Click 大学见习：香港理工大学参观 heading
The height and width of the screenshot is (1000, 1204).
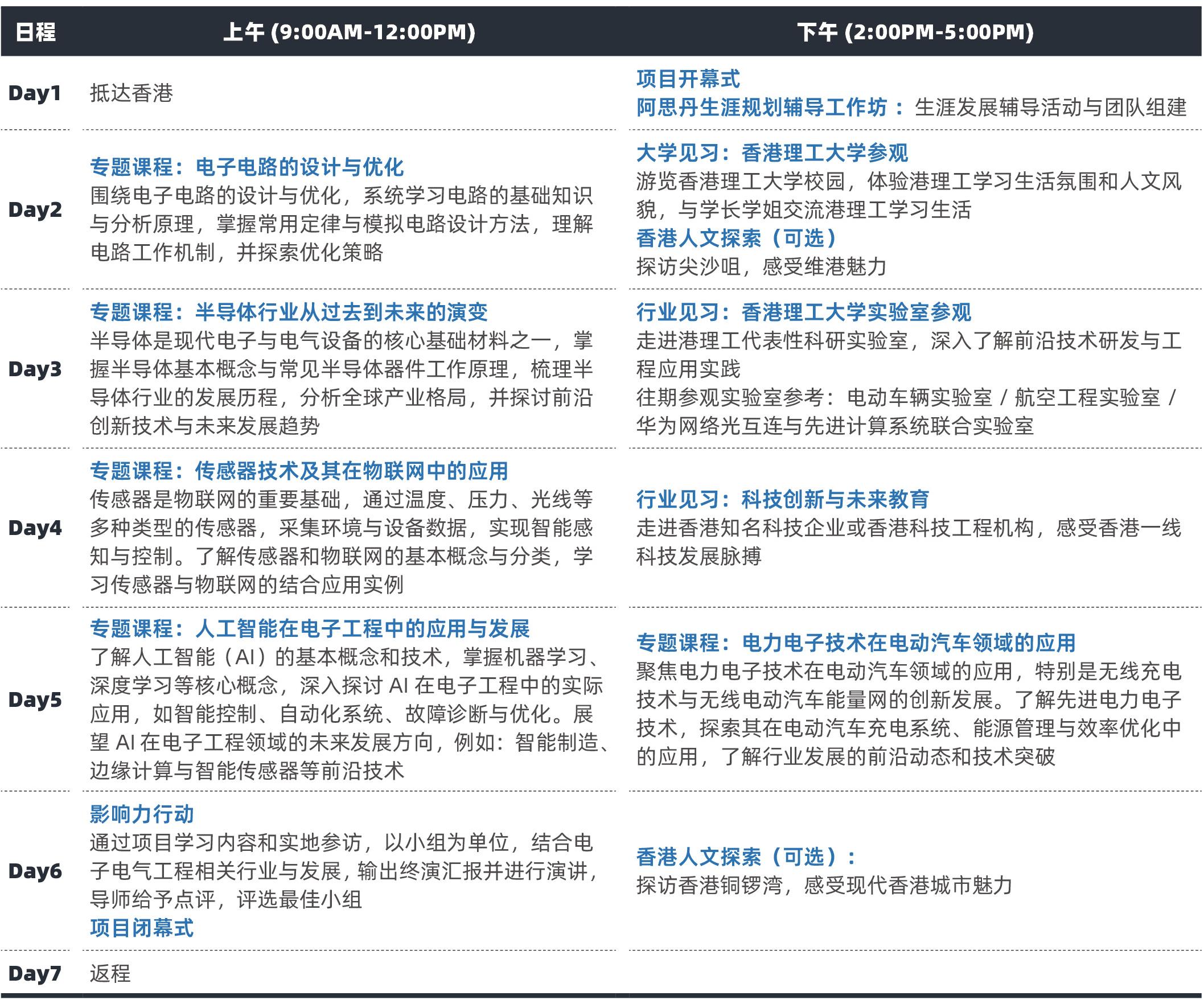pyautogui.click(x=772, y=153)
